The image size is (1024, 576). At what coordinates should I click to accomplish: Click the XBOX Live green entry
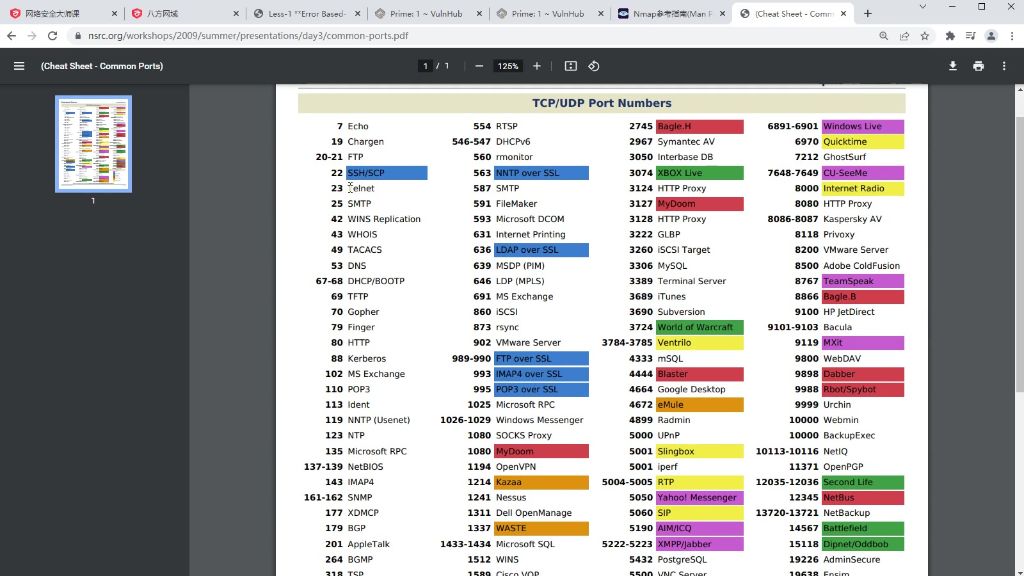(x=699, y=172)
